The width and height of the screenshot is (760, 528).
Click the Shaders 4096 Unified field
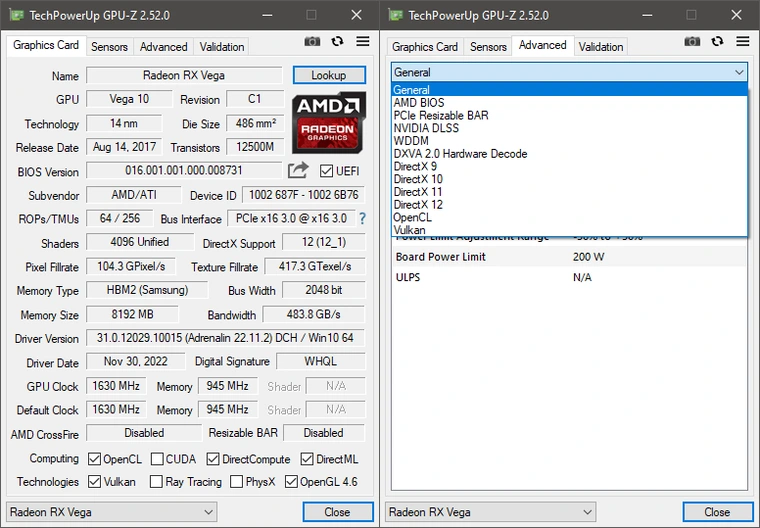(140, 242)
